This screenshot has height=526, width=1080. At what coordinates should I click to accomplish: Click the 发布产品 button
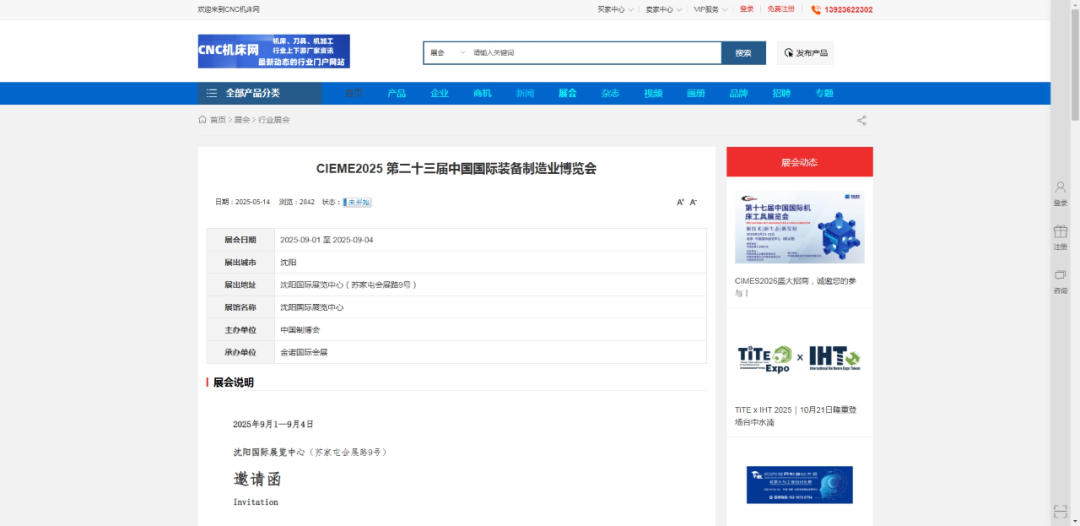tap(805, 53)
